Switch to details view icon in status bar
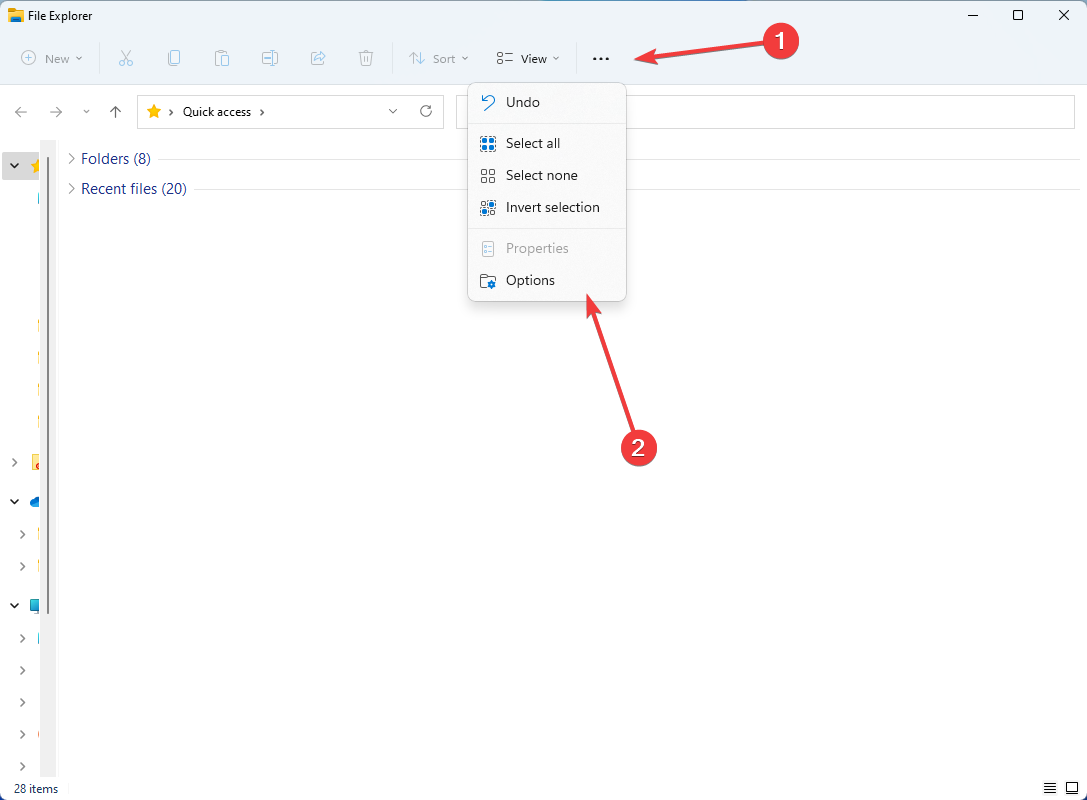This screenshot has height=800, width=1087. click(x=1050, y=788)
